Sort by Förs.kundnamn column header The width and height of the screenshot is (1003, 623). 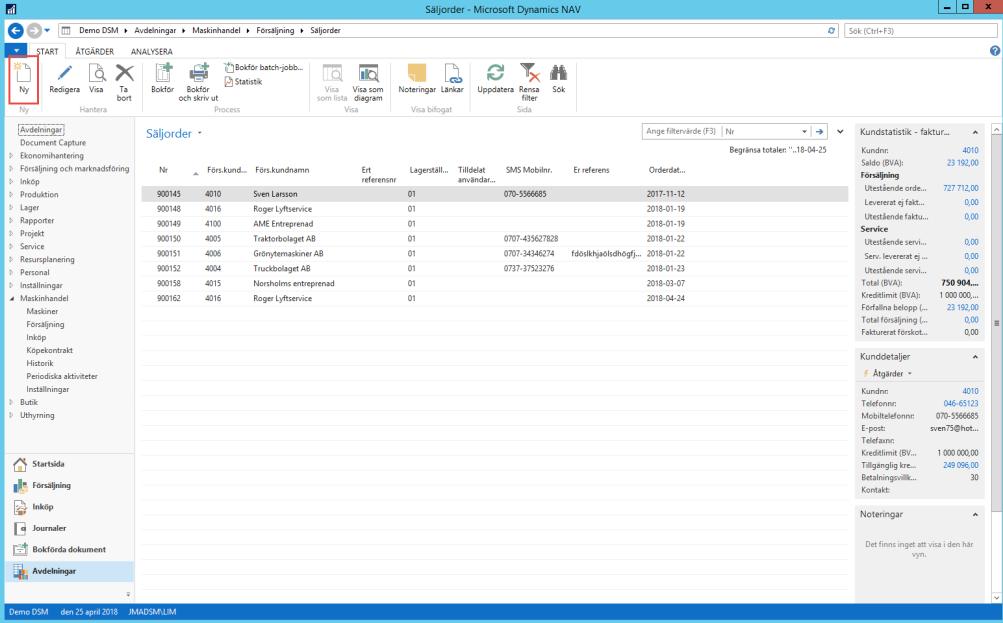tap(282, 170)
